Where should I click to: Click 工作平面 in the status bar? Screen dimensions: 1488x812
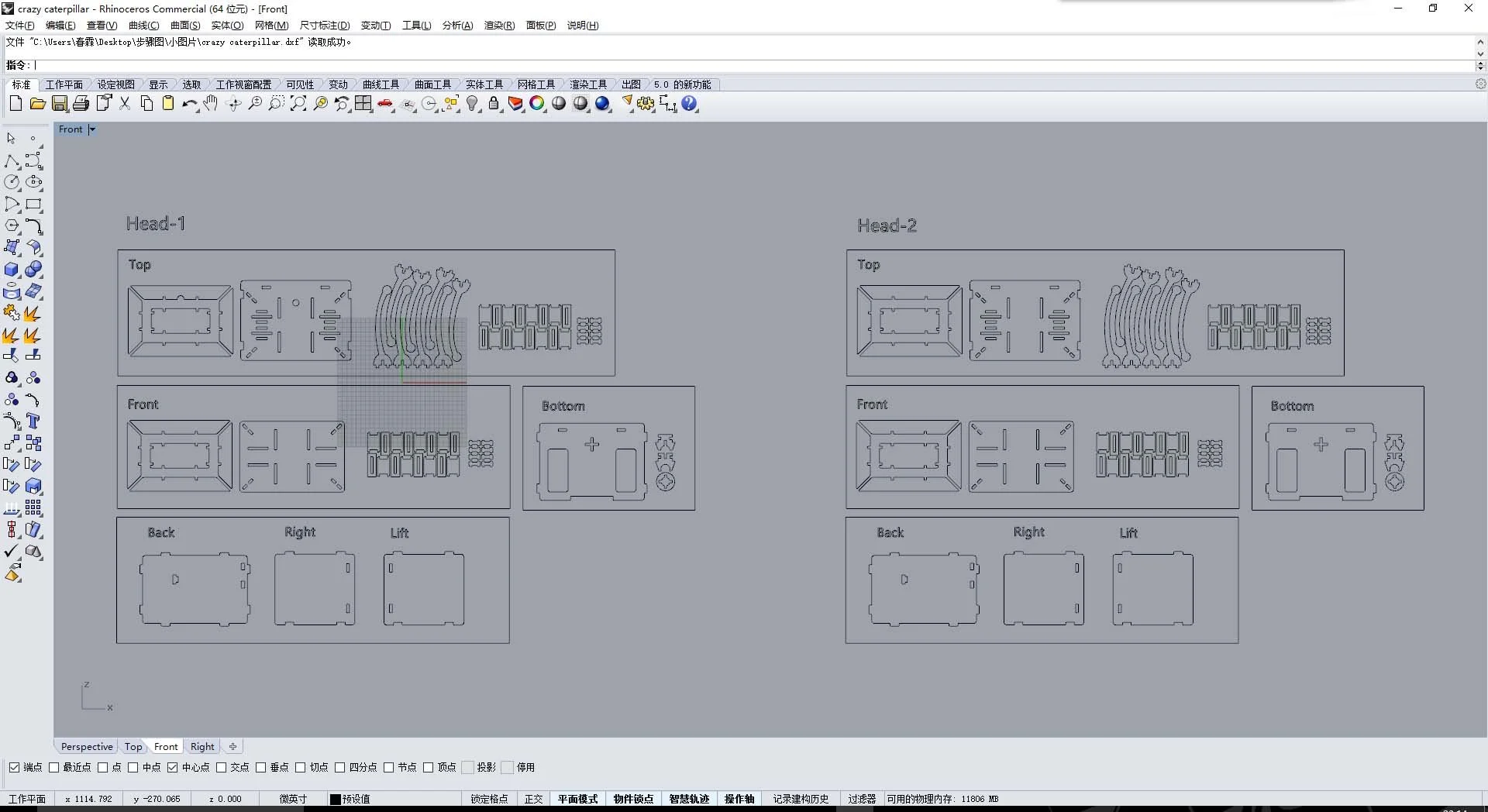[x=27, y=799]
